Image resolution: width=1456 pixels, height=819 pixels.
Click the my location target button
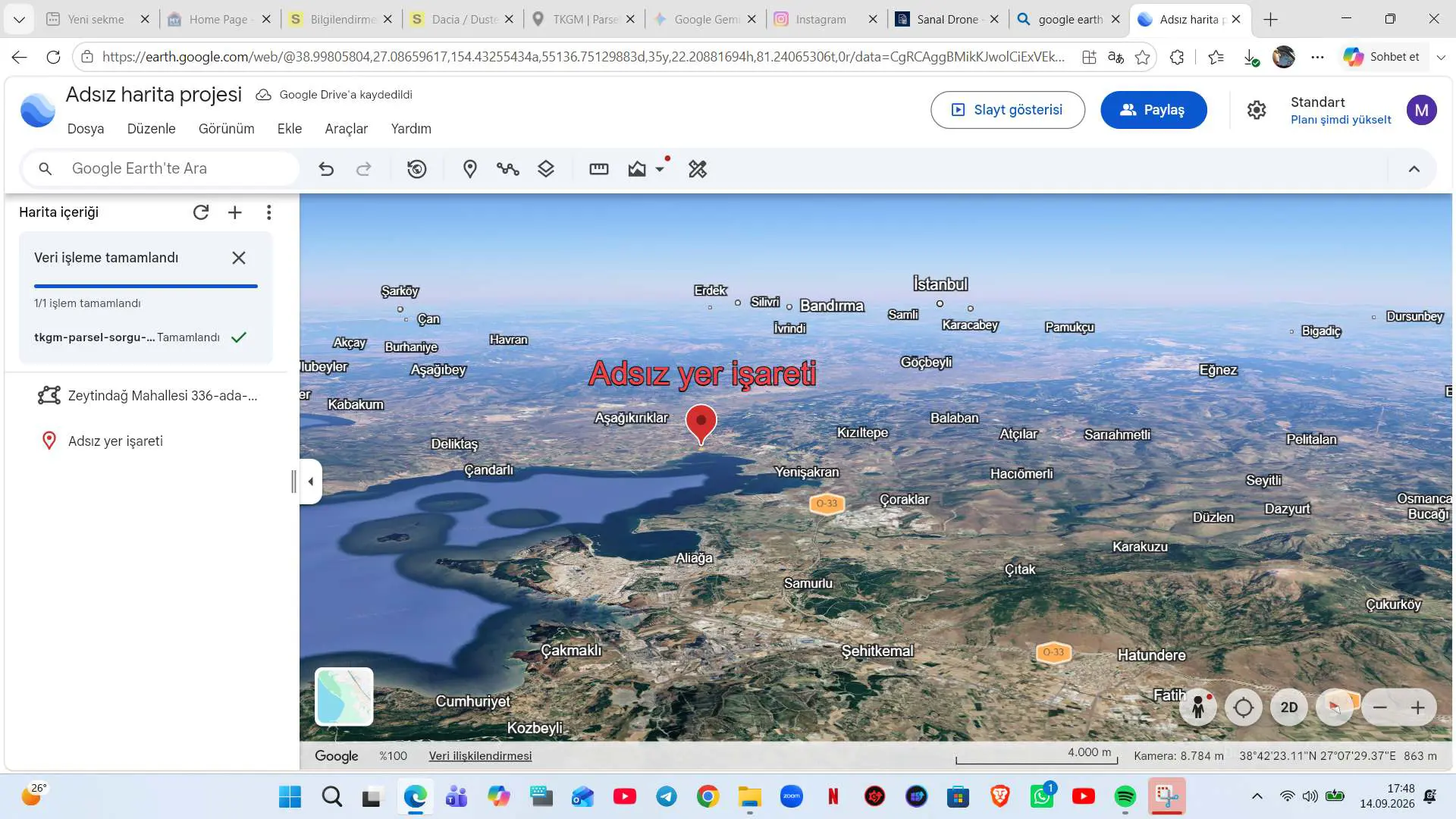(1244, 708)
